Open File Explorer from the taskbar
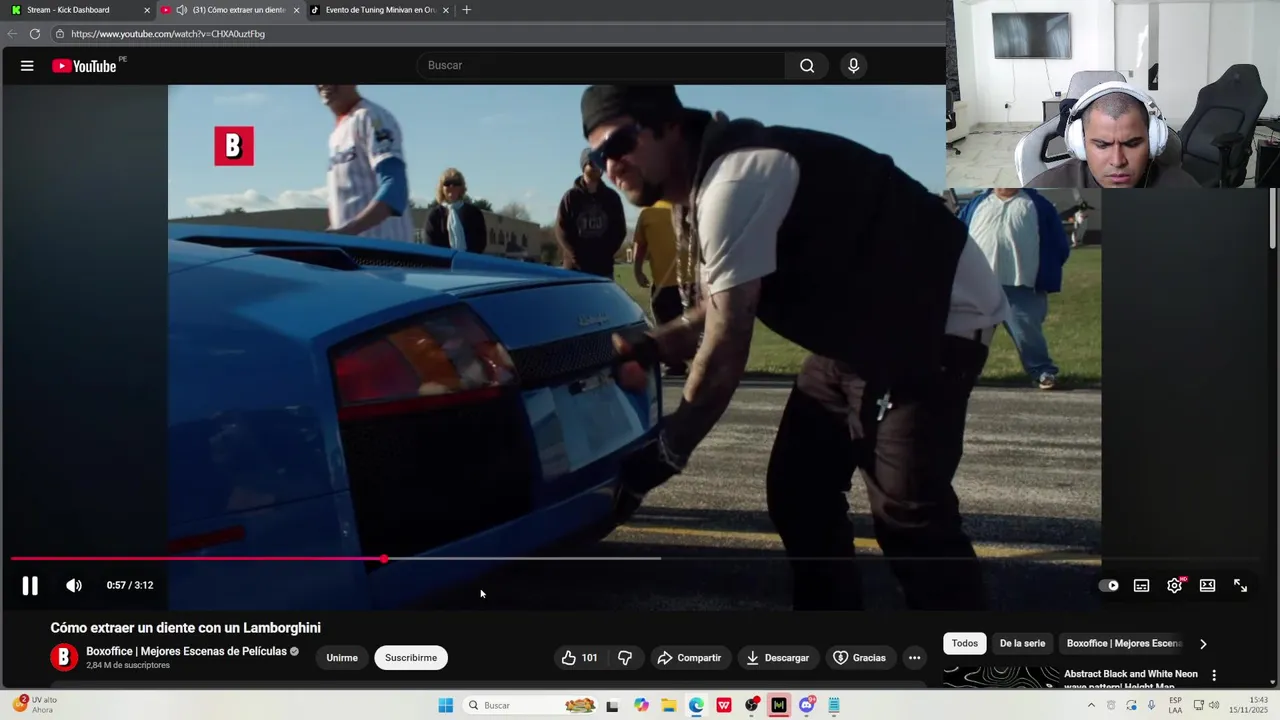The height and width of the screenshot is (720, 1280). tap(669, 706)
